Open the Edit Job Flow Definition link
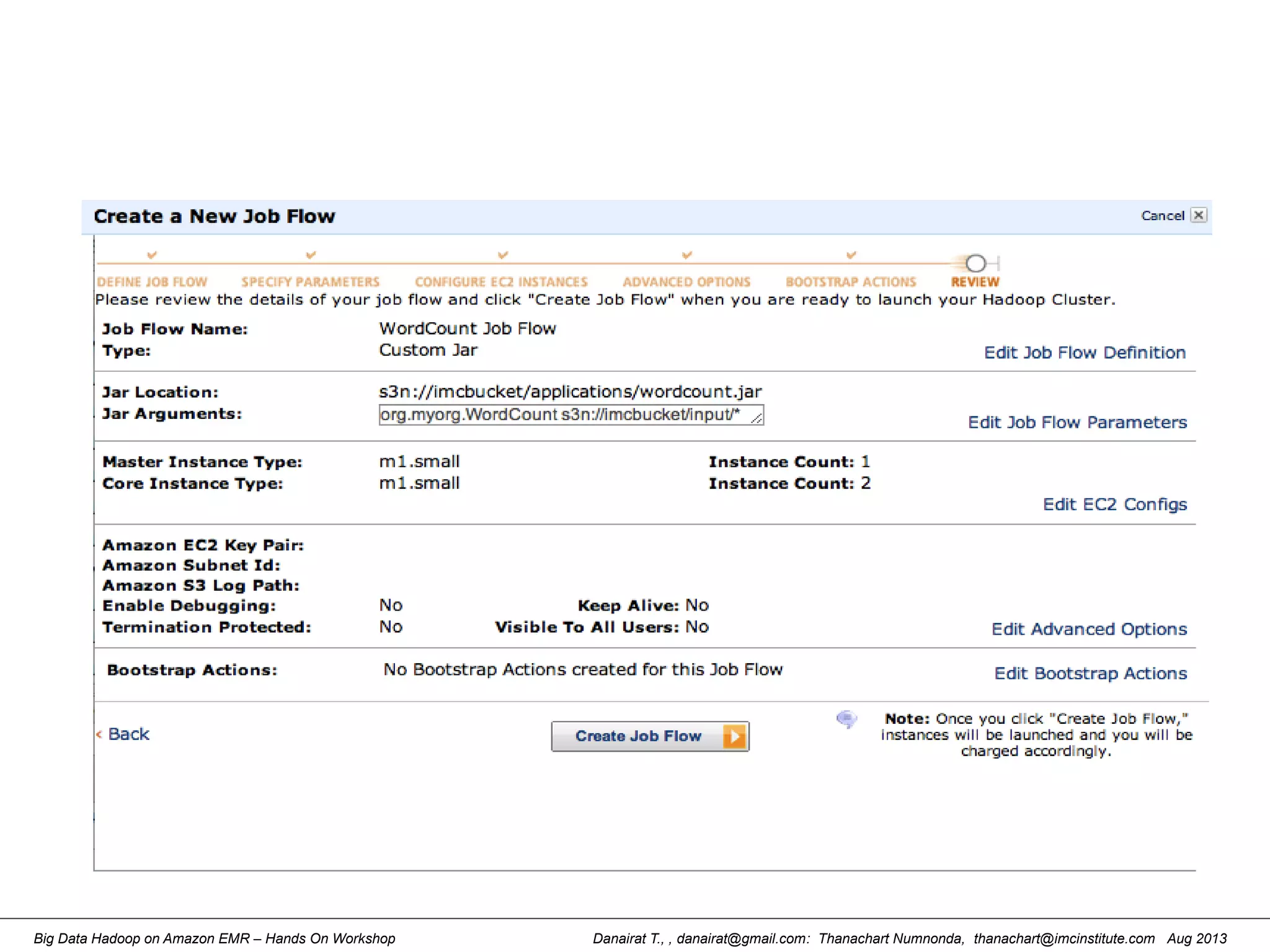 tap(1085, 353)
